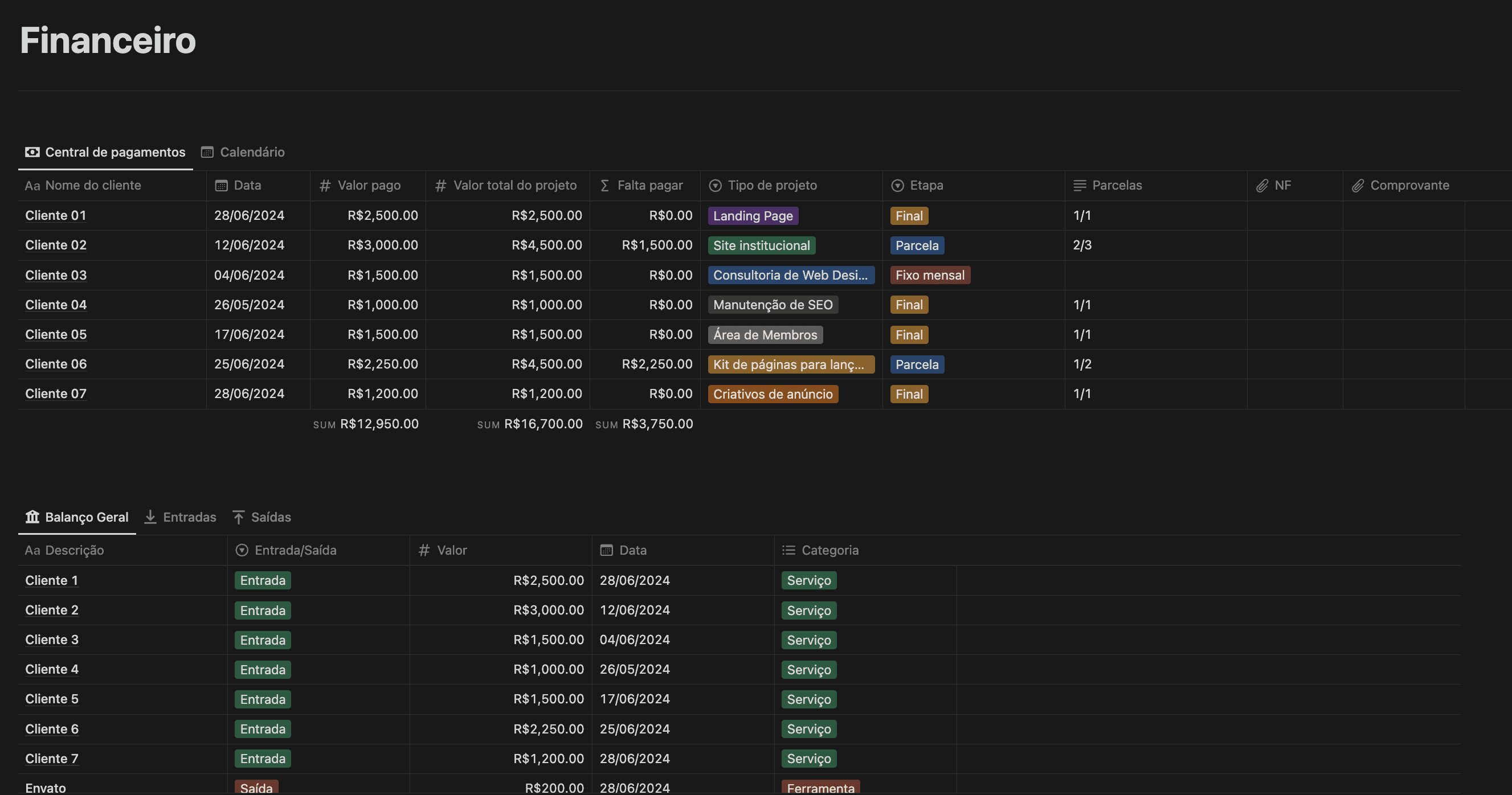Viewport: 1512px width, 795px height.
Task: Click the upload arrow icon for Saídas
Action: (x=238, y=517)
